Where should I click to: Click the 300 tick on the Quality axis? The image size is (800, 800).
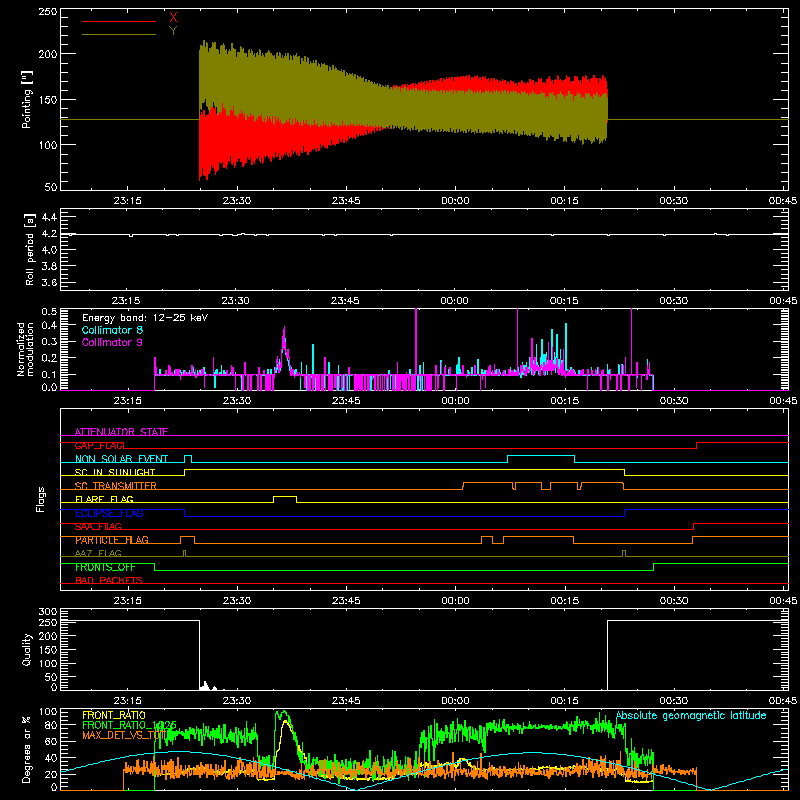point(48,611)
